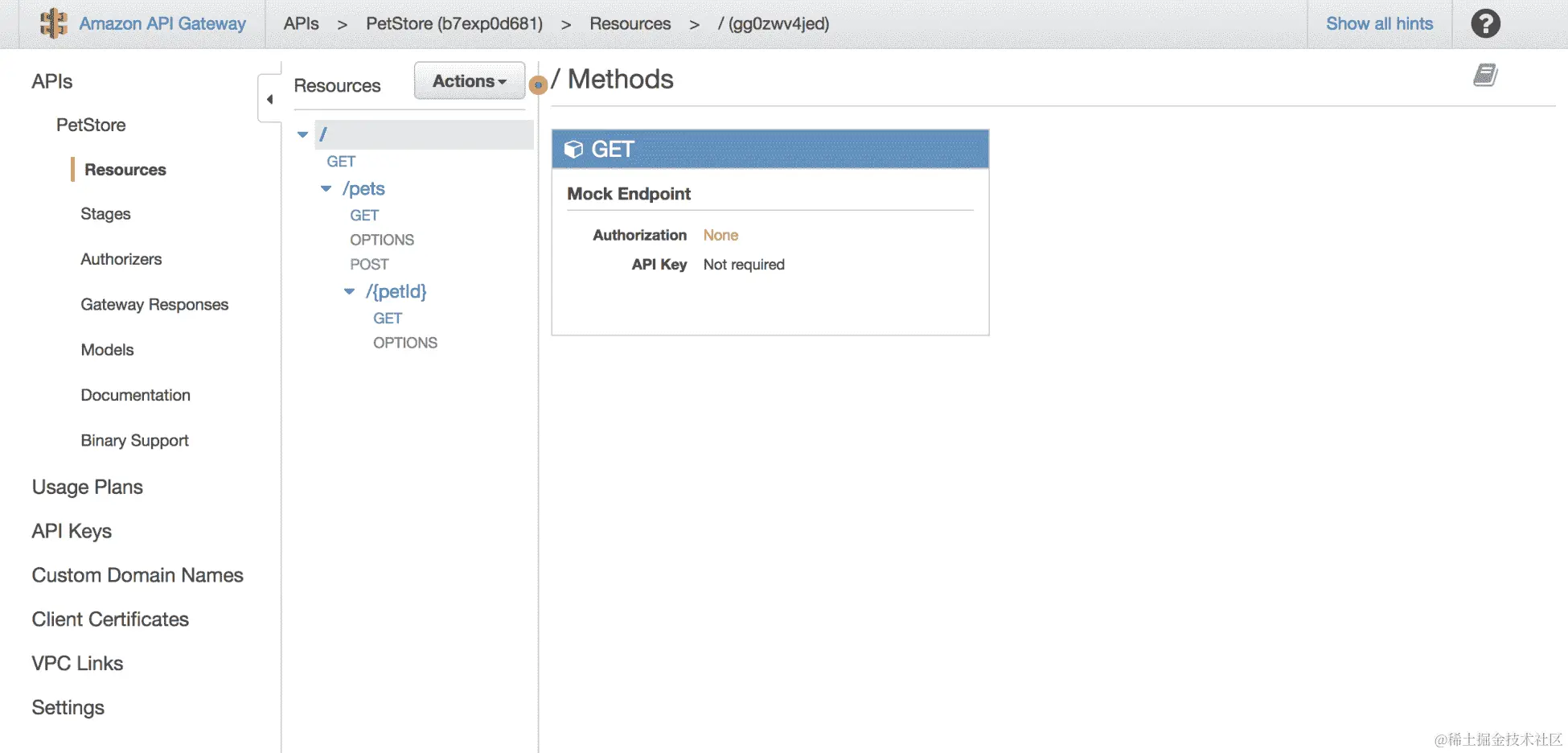This screenshot has height=753, width=1568.
Task: Click the Resources panel heading
Action: click(x=337, y=85)
